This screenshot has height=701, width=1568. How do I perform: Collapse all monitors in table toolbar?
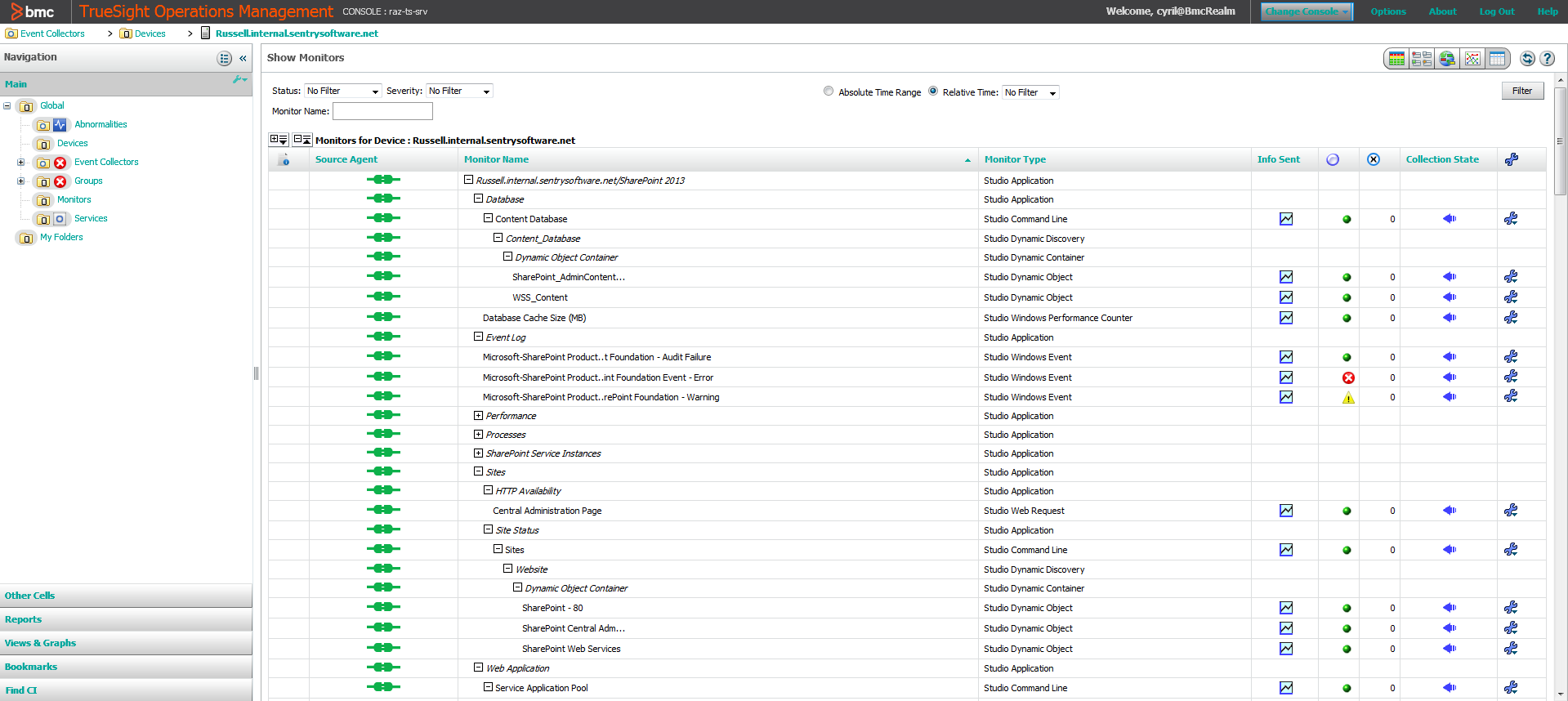[x=302, y=140]
